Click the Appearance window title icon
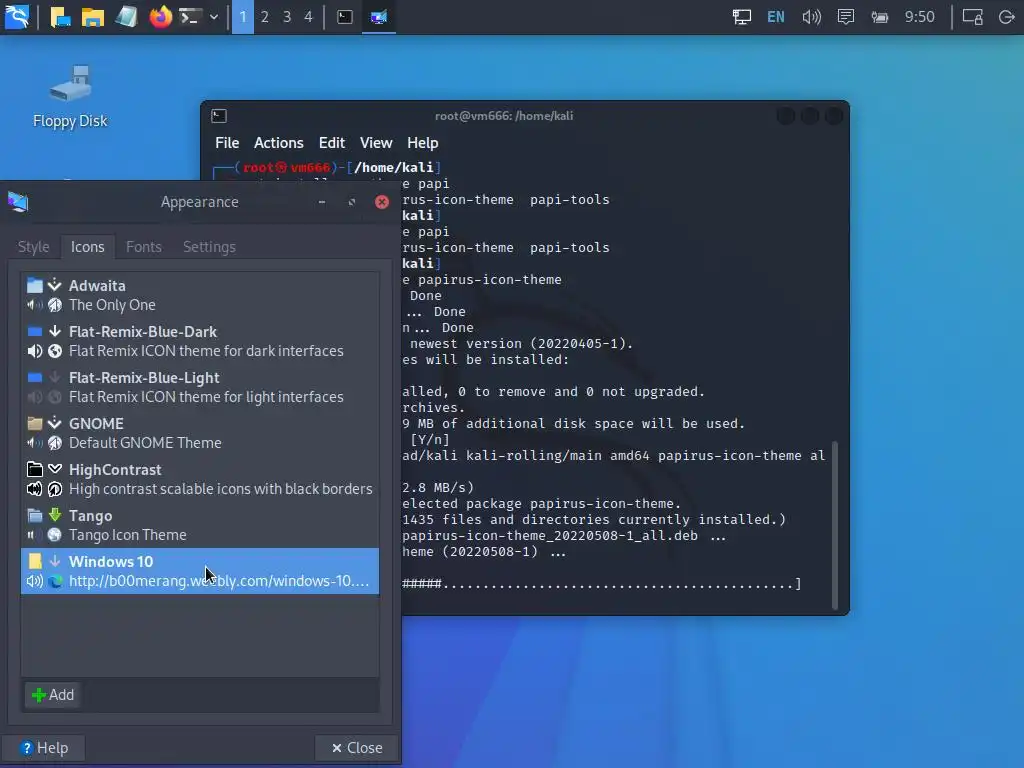This screenshot has width=1024, height=768. click(18, 202)
